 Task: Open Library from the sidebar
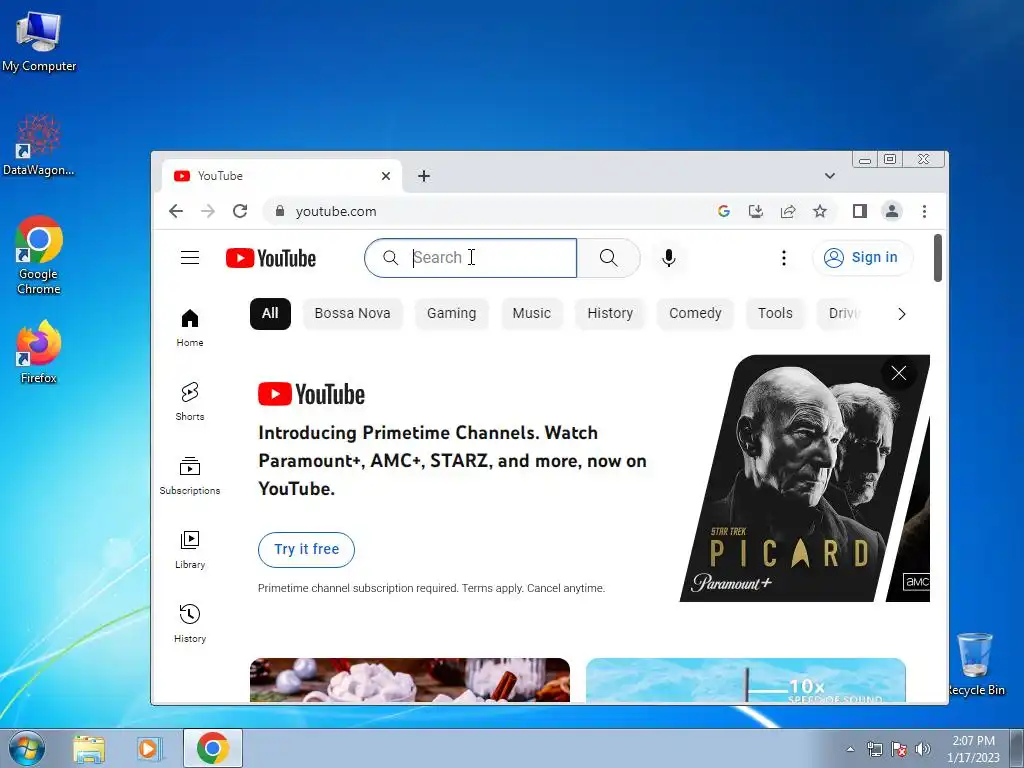pyautogui.click(x=189, y=549)
